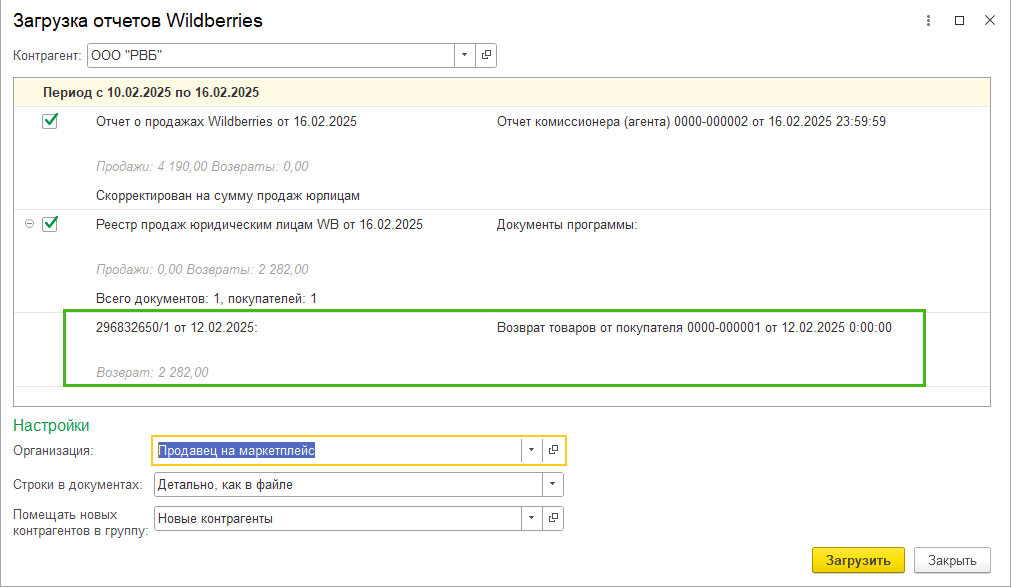Click the Возврат: 2 282,00 amount line

(152, 372)
